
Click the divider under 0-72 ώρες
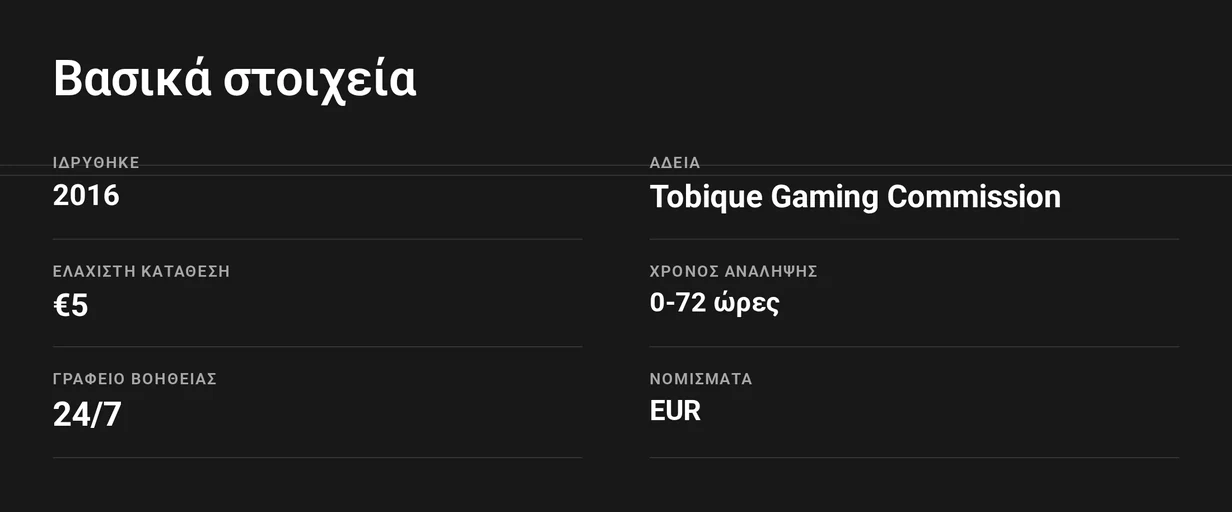pyautogui.click(x=914, y=347)
